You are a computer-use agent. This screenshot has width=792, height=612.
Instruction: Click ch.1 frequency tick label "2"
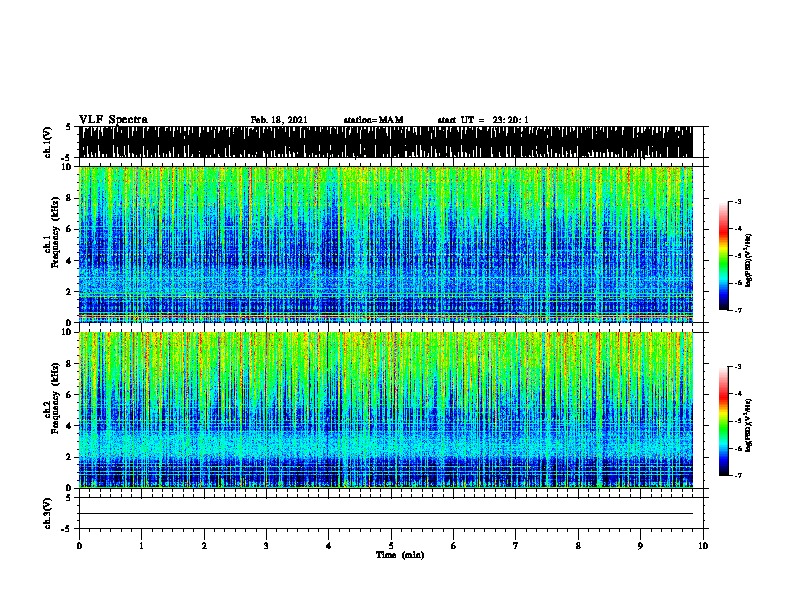pos(69,292)
